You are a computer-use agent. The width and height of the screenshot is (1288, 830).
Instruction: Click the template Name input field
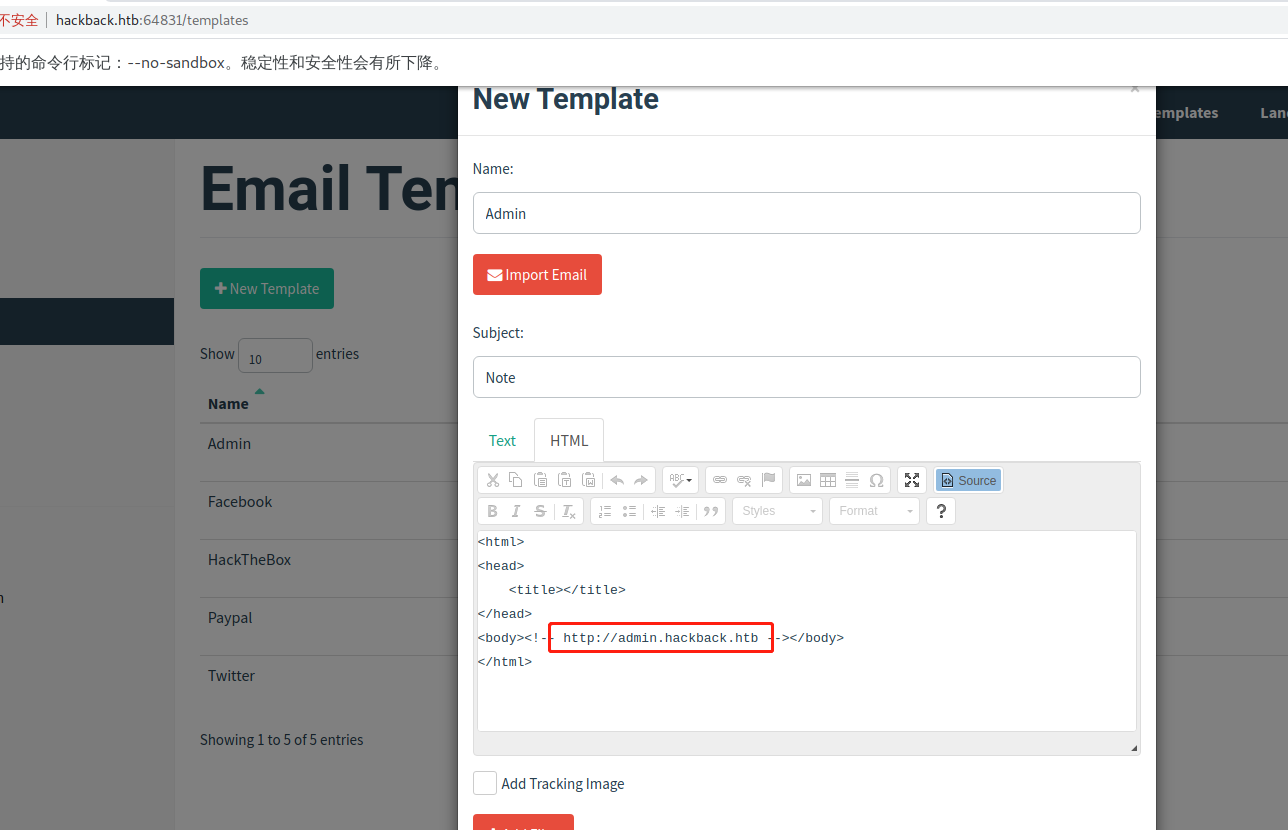pos(806,213)
